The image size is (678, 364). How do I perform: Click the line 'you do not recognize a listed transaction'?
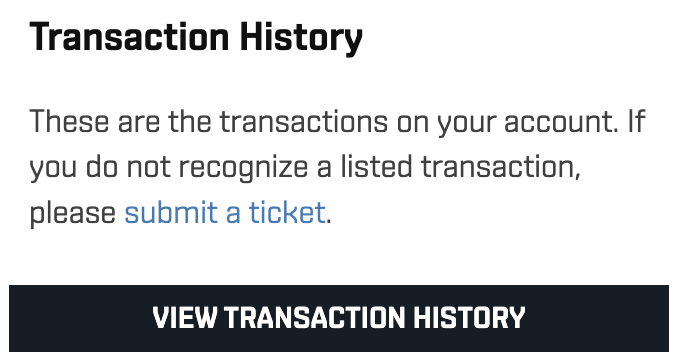[x=305, y=167]
